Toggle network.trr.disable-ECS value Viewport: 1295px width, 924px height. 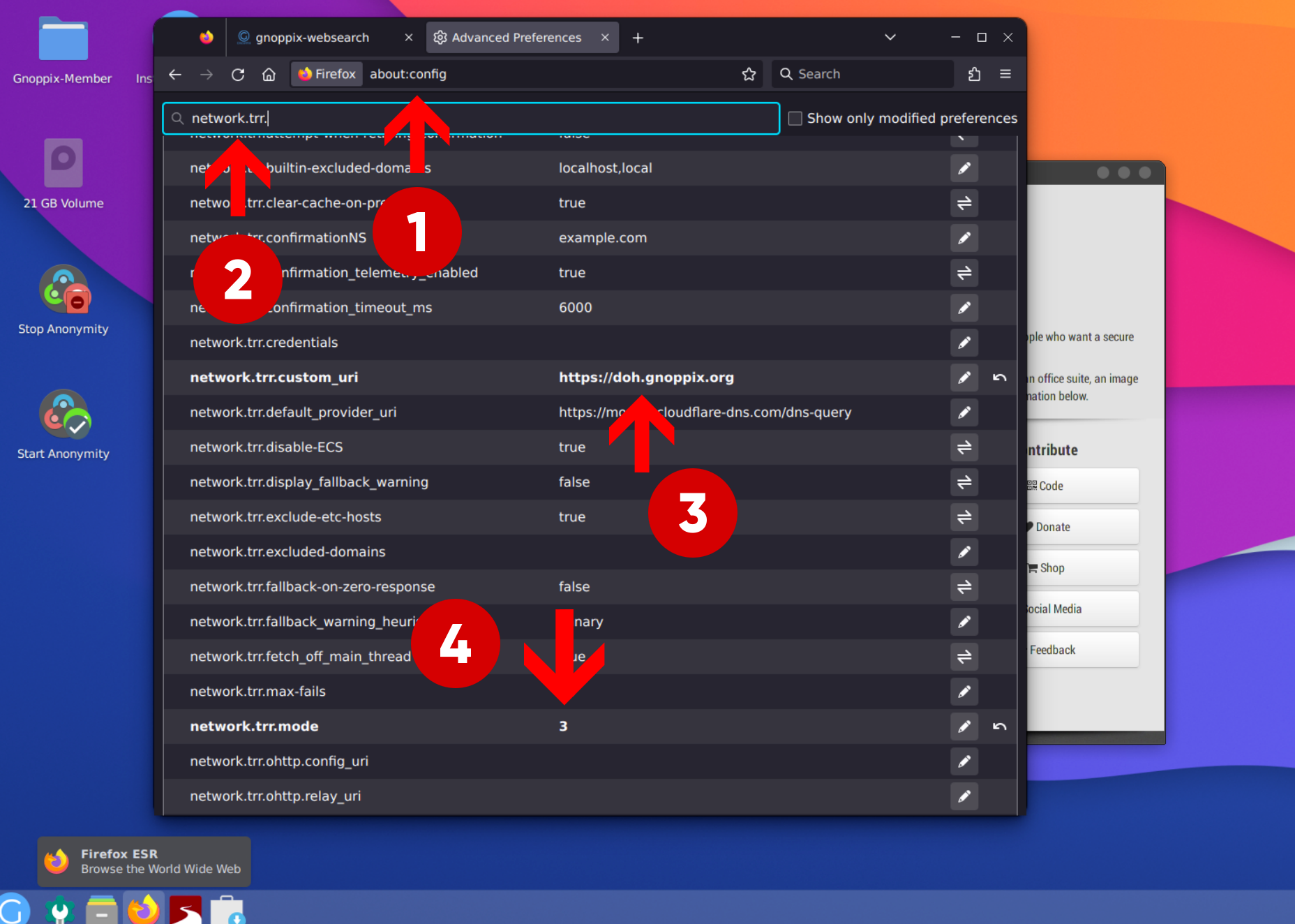[x=964, y=447]
